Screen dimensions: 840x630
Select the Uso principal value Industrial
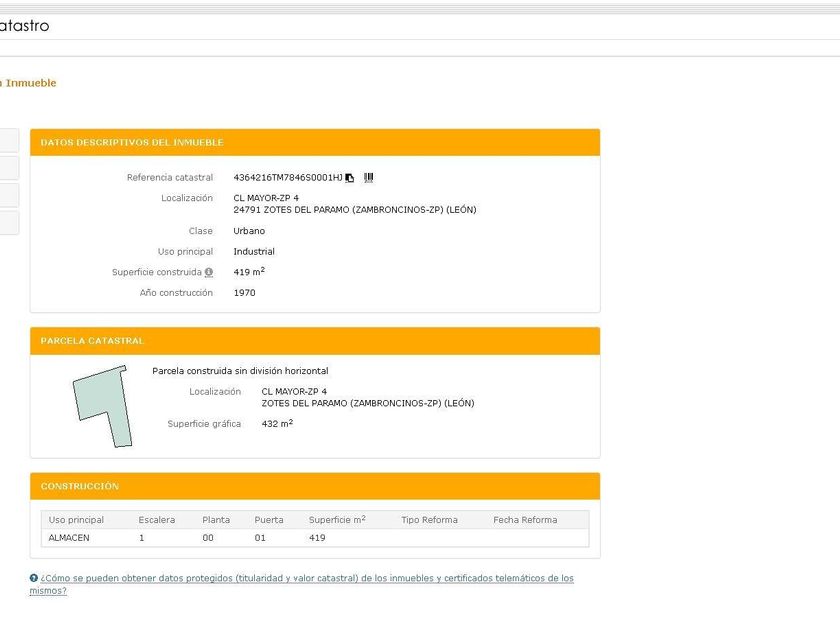pos(254,251)
